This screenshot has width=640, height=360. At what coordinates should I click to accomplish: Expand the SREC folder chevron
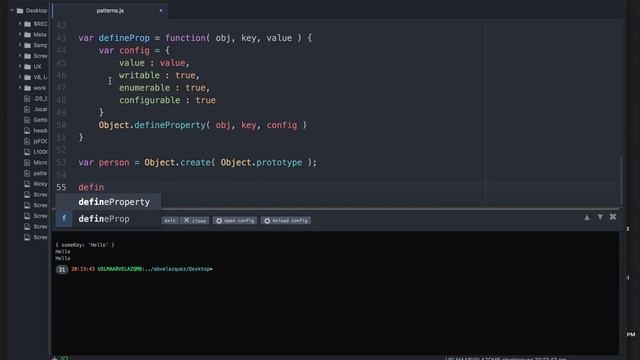click(x=20, y=24)
